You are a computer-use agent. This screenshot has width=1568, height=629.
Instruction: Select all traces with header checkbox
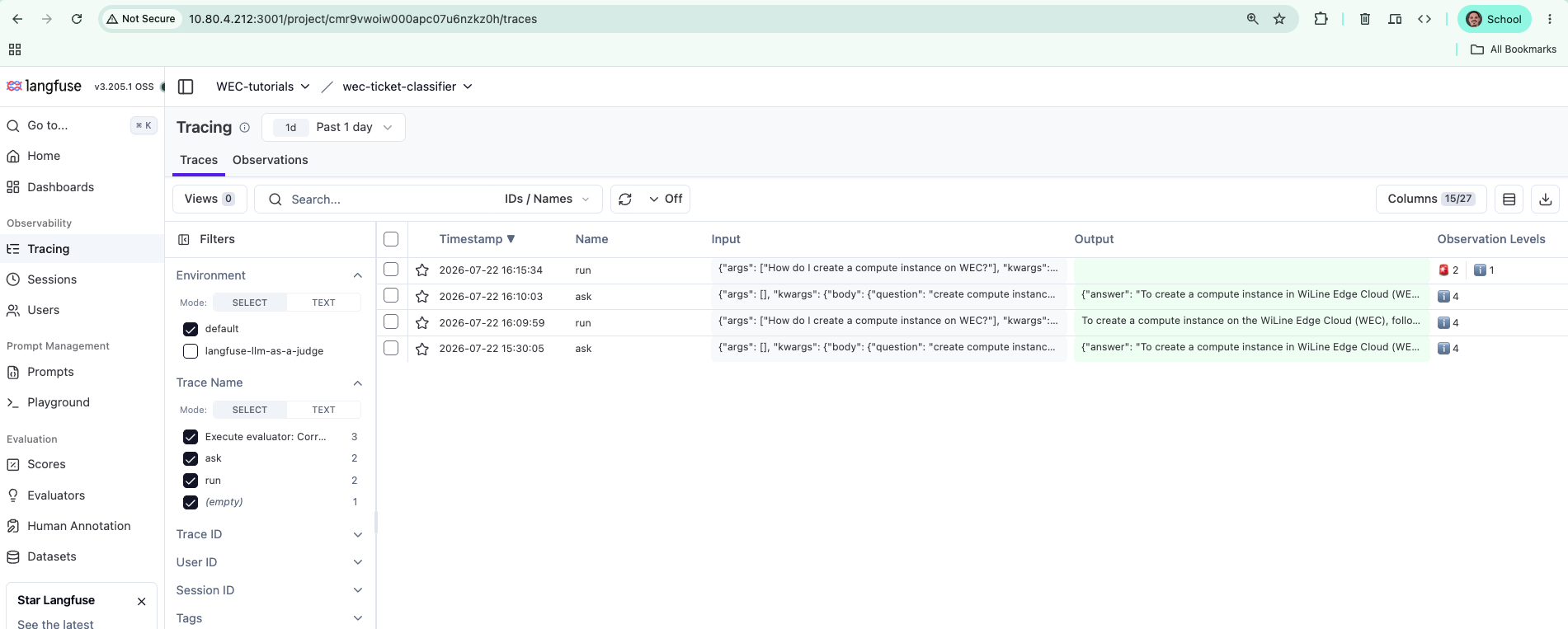(x=391, y=239)
